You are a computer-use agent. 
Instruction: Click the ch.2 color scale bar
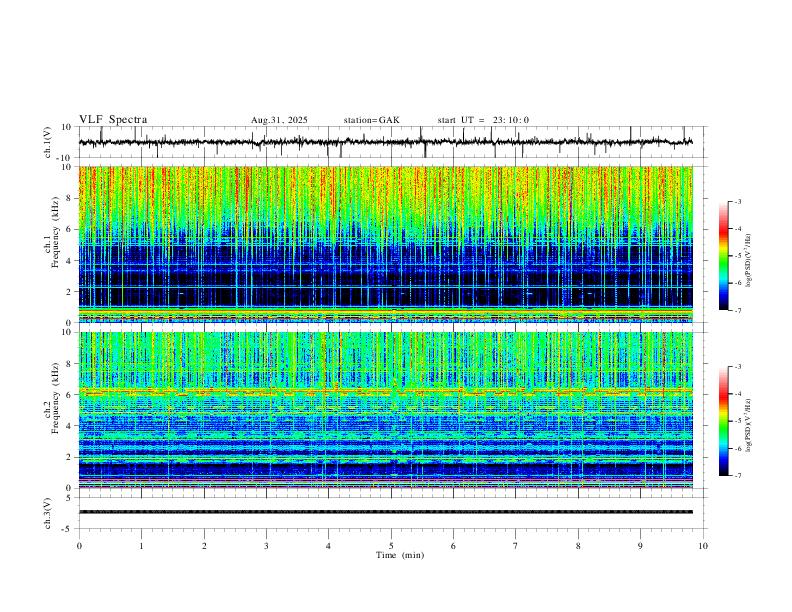[724, 421]
